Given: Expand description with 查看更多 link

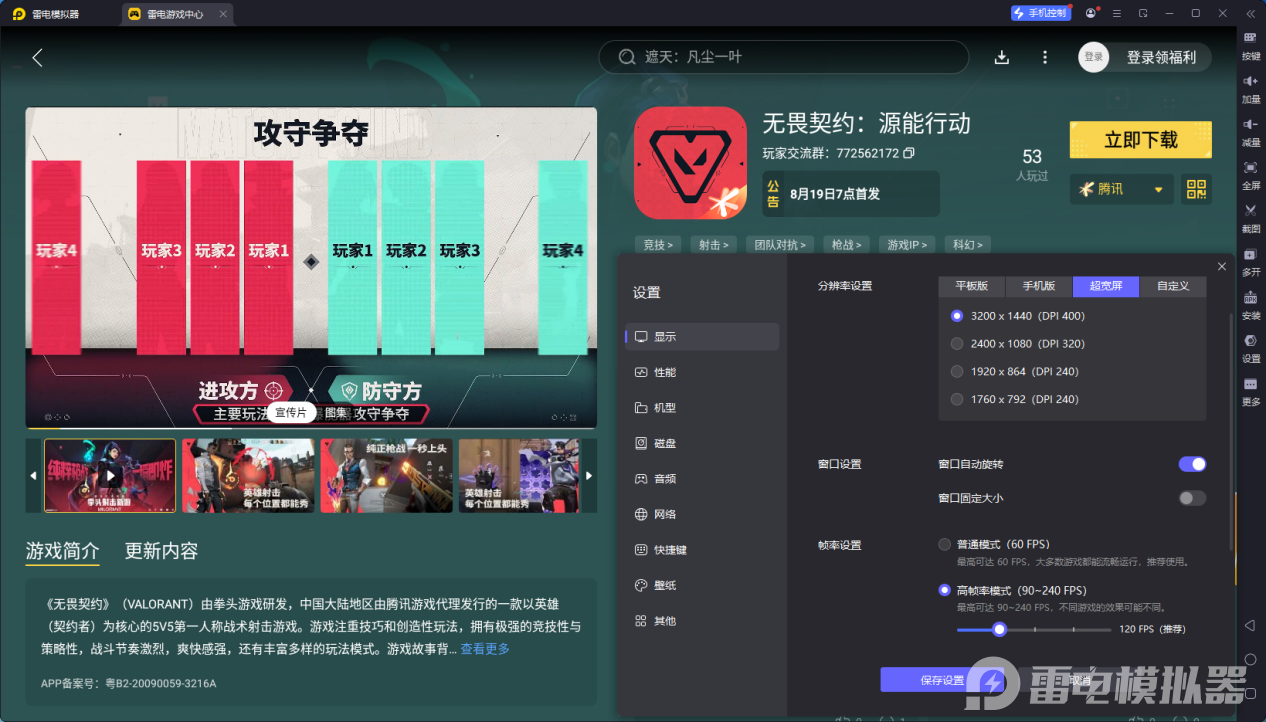Looking at the screenshot, I should coord(485,649).
